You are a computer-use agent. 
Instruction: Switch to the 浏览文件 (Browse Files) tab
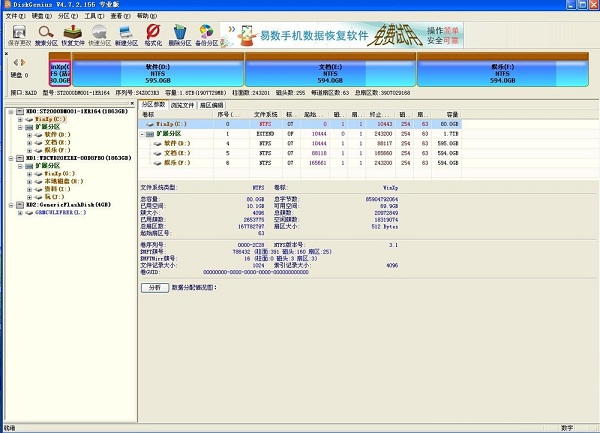(x=184, y=104)
